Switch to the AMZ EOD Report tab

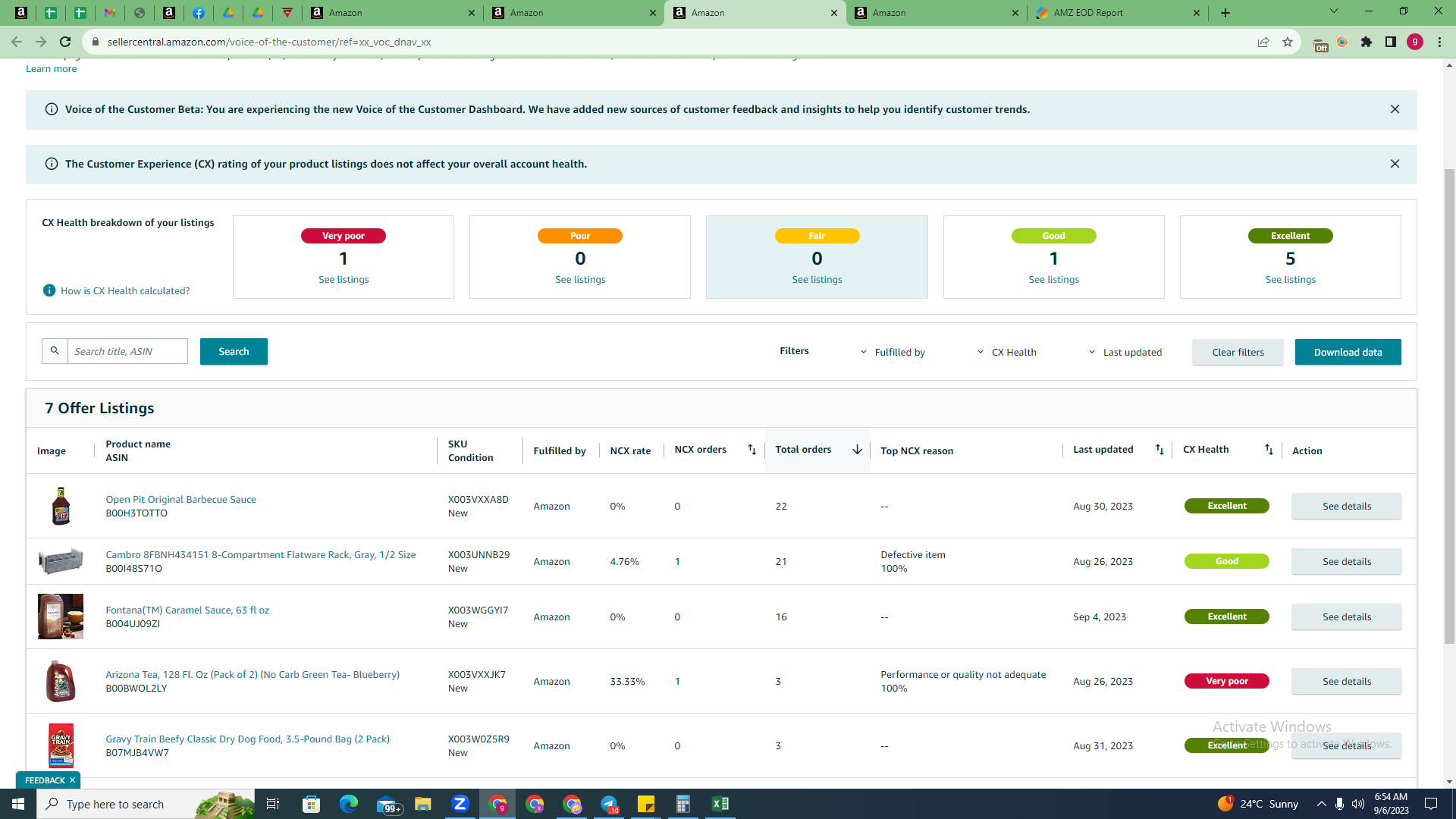coord(1117,13)
